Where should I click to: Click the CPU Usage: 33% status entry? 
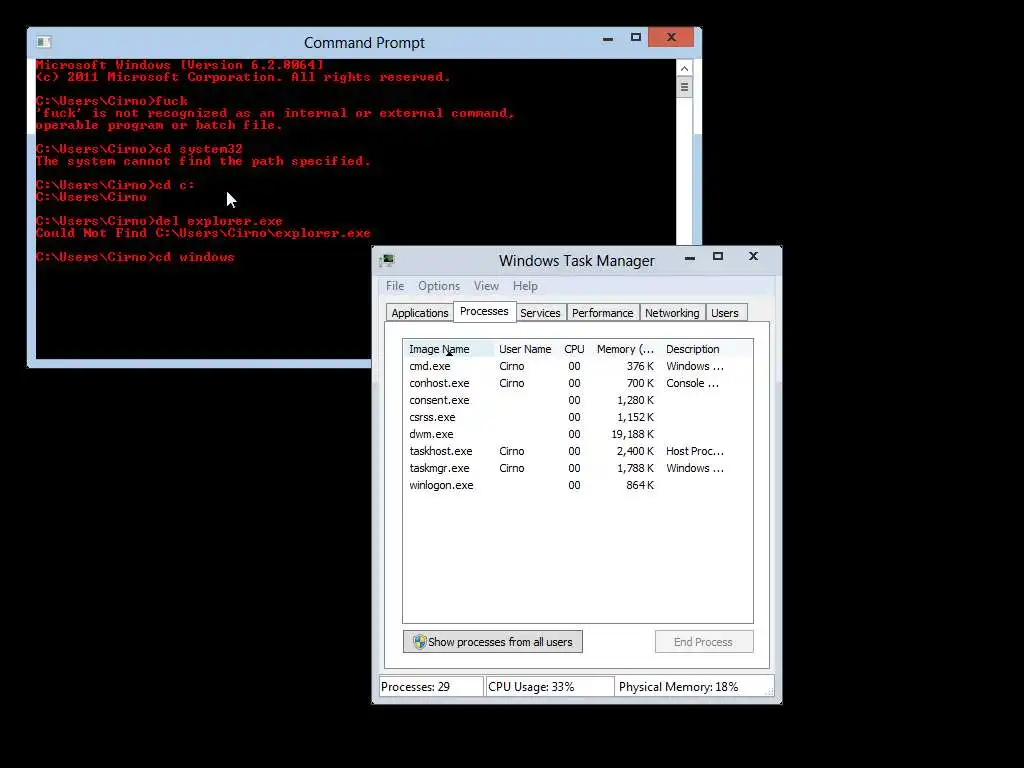550,687
